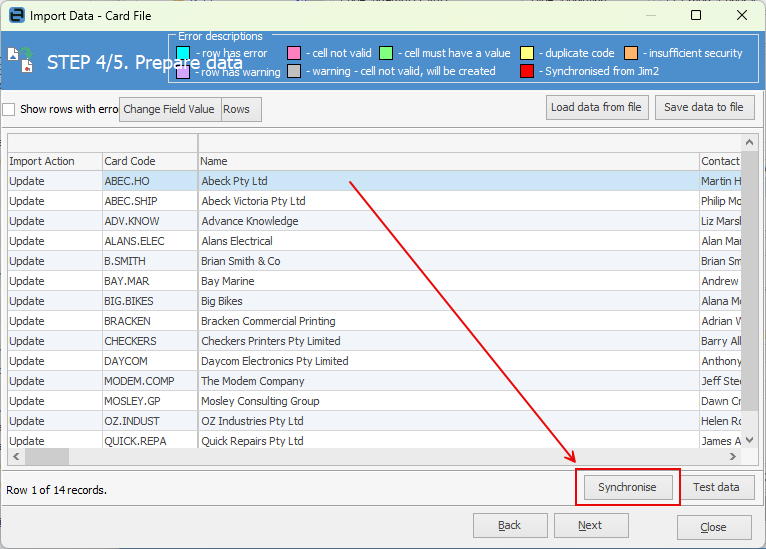Click the import file icon beside STEP 4/5

[x=21, y=60]
